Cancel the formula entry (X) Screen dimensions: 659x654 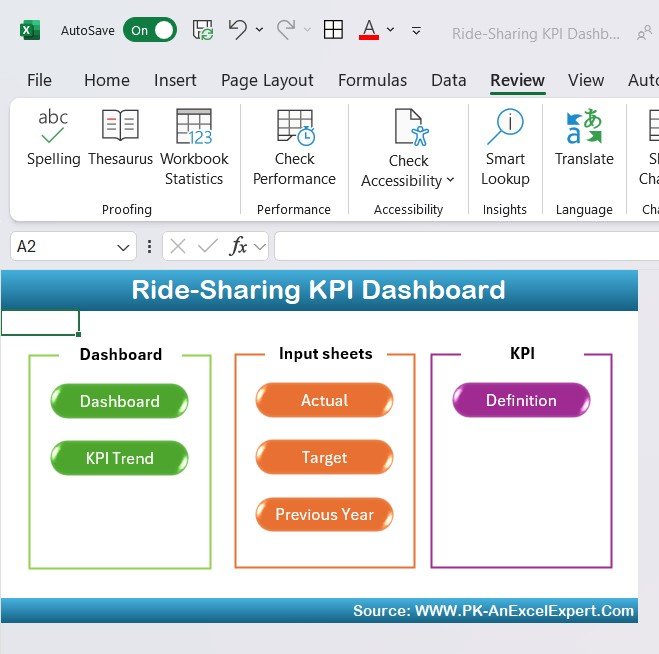point(178,246)
